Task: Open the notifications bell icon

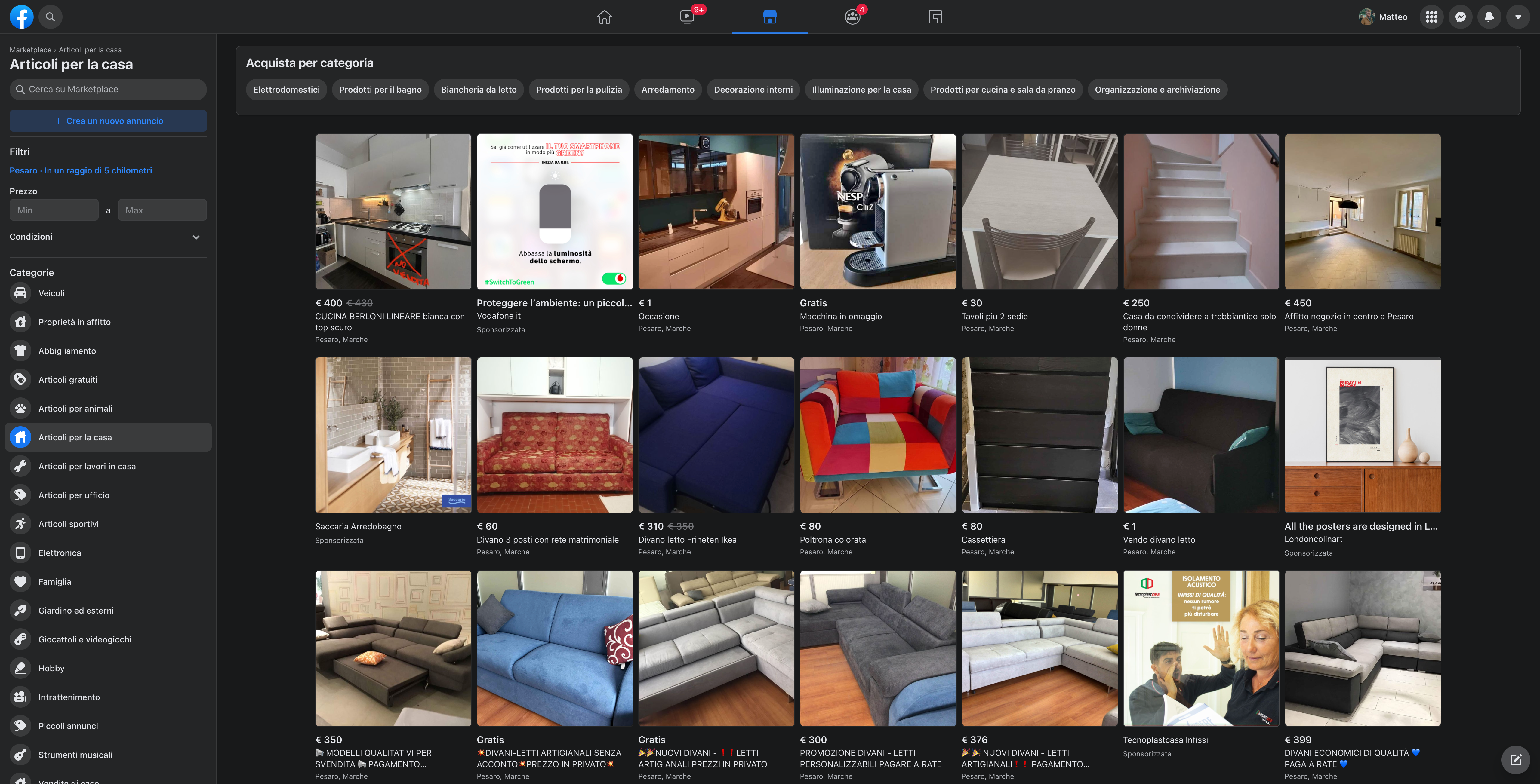Action: tap(1489, 17)
